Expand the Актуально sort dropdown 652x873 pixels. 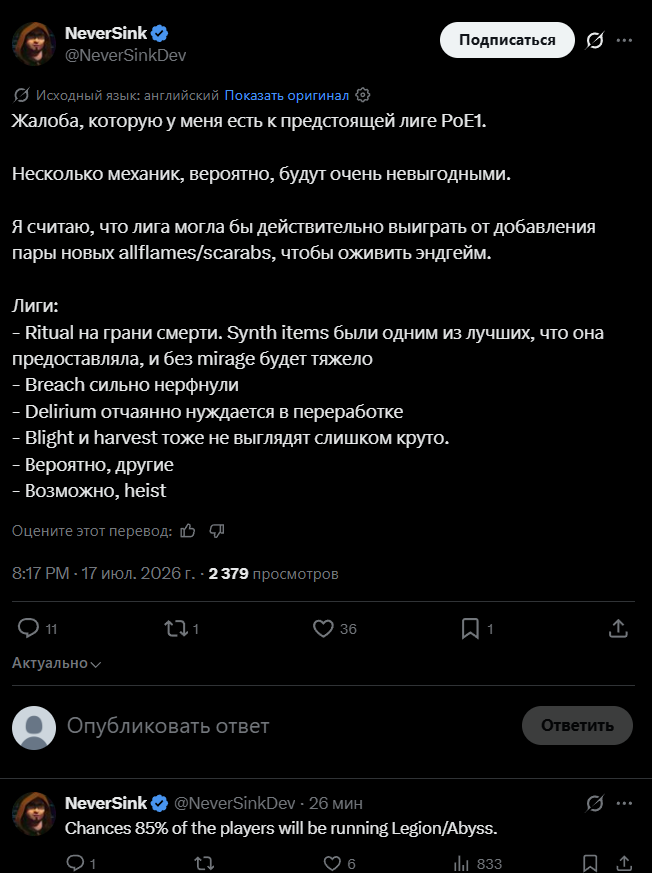[x=56, y=663]
